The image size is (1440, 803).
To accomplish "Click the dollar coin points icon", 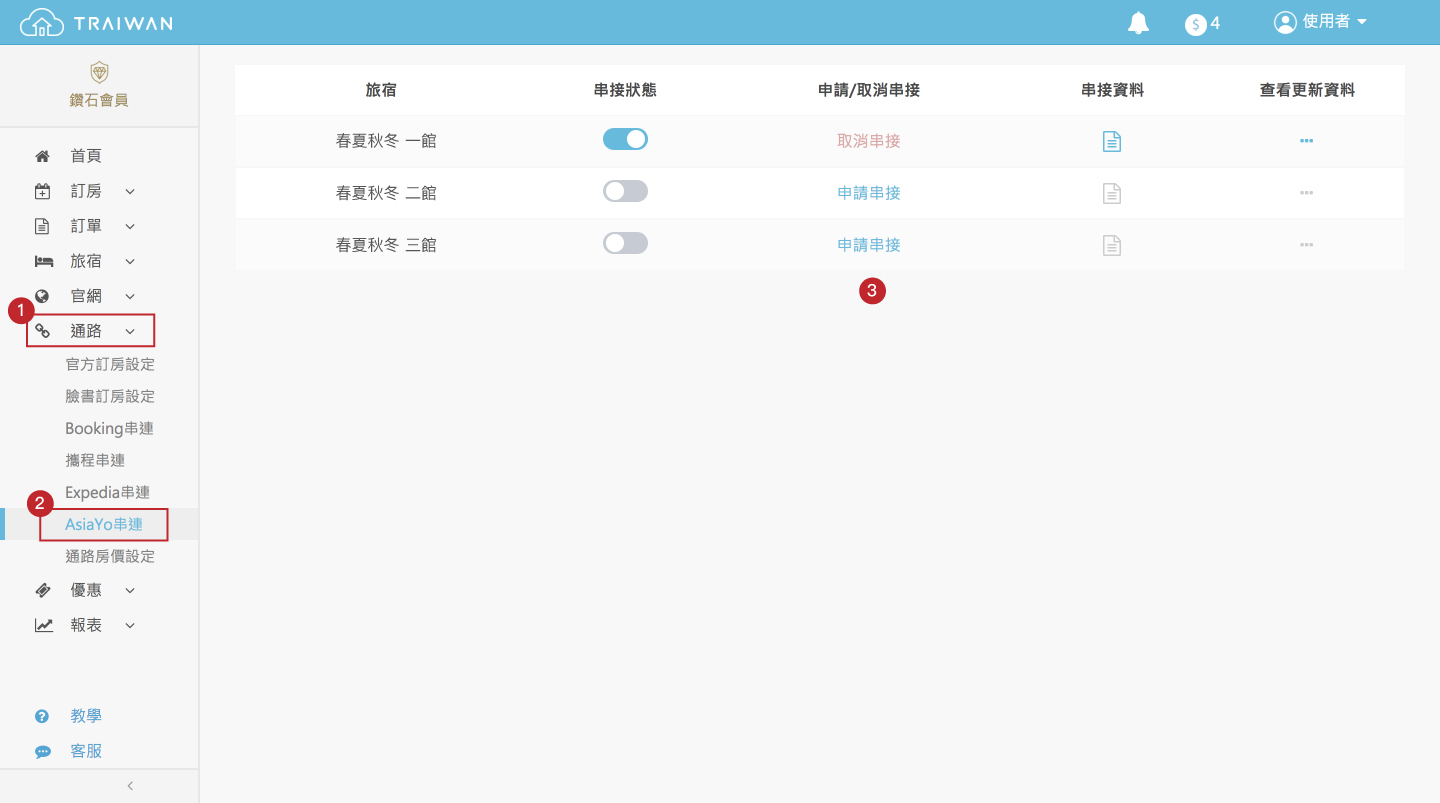I will click(1195, 24).
